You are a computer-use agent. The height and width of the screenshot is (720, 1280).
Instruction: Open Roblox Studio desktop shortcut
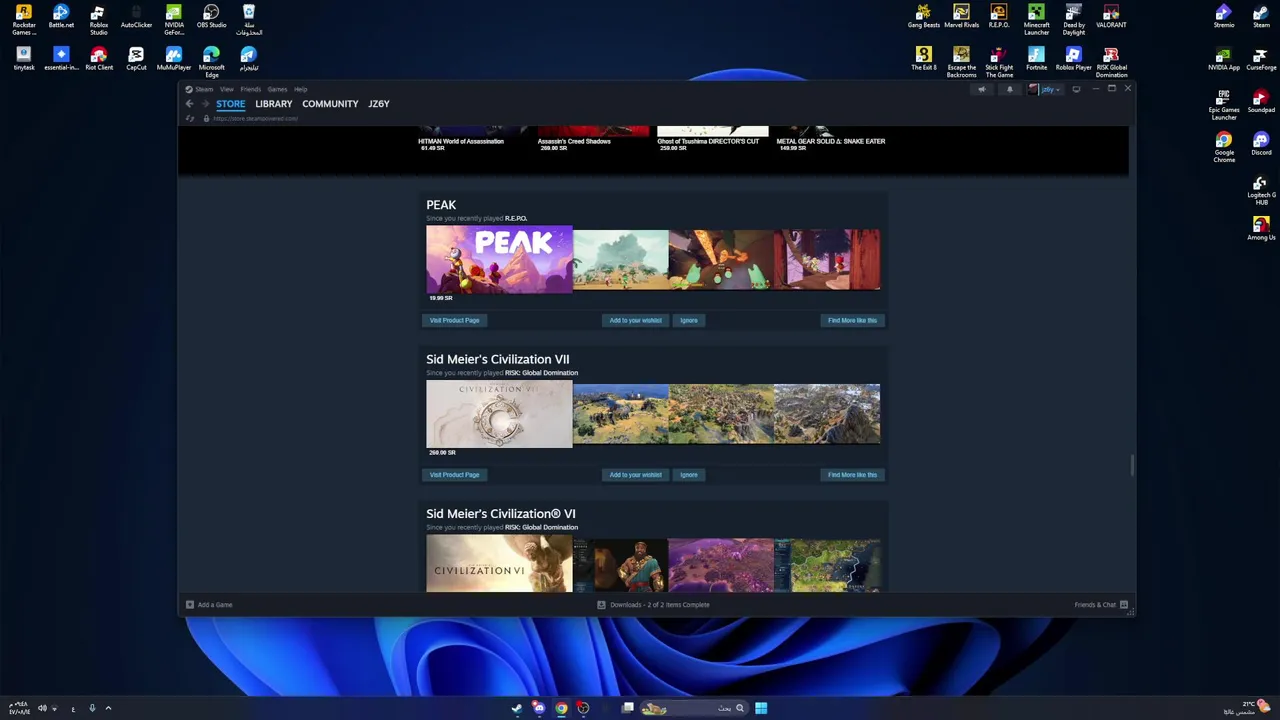[98, 18]
